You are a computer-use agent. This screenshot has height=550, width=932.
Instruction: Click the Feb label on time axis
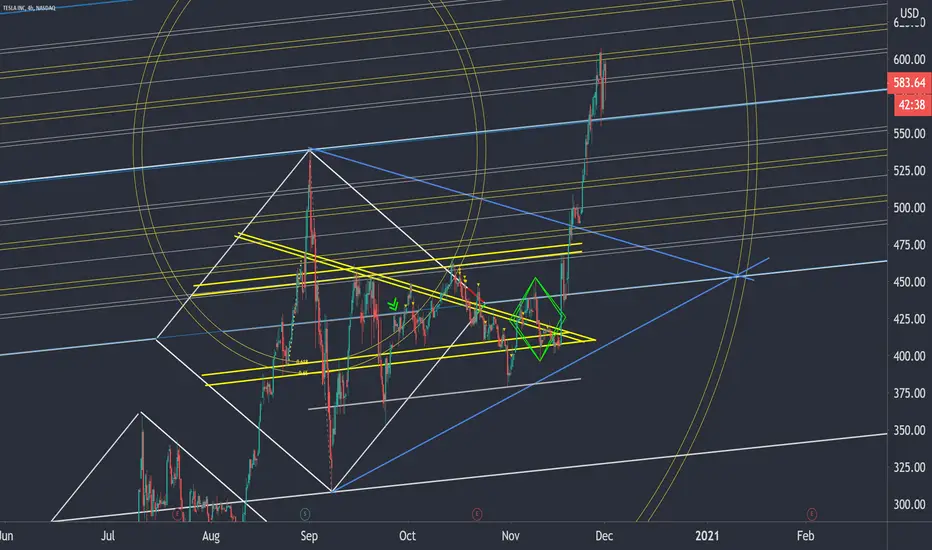(805, 536)
